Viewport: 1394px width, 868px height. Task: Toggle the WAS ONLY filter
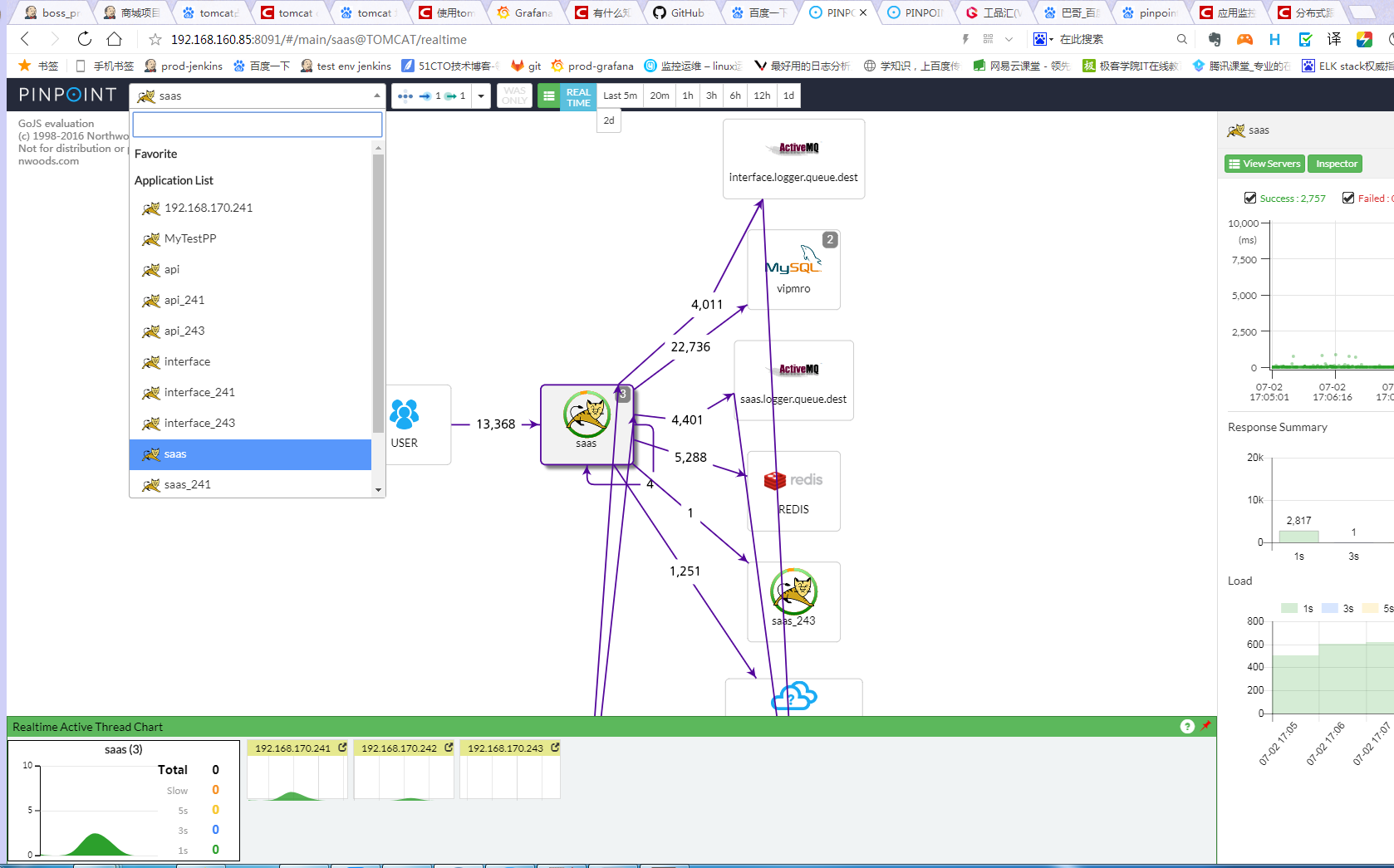(x=514, y=96)
